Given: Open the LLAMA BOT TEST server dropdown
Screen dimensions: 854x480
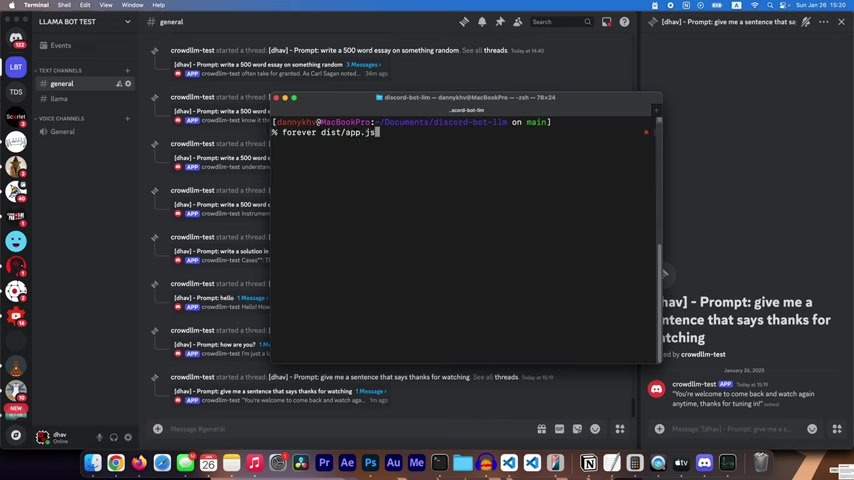Looking at the screenshot, I should tap(85, 22).
